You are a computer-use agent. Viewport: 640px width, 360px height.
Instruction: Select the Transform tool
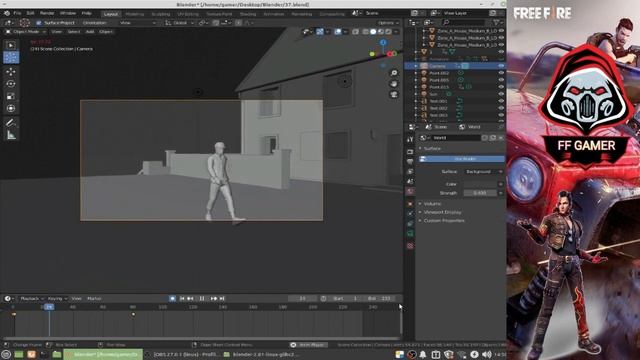pos(11,109)
